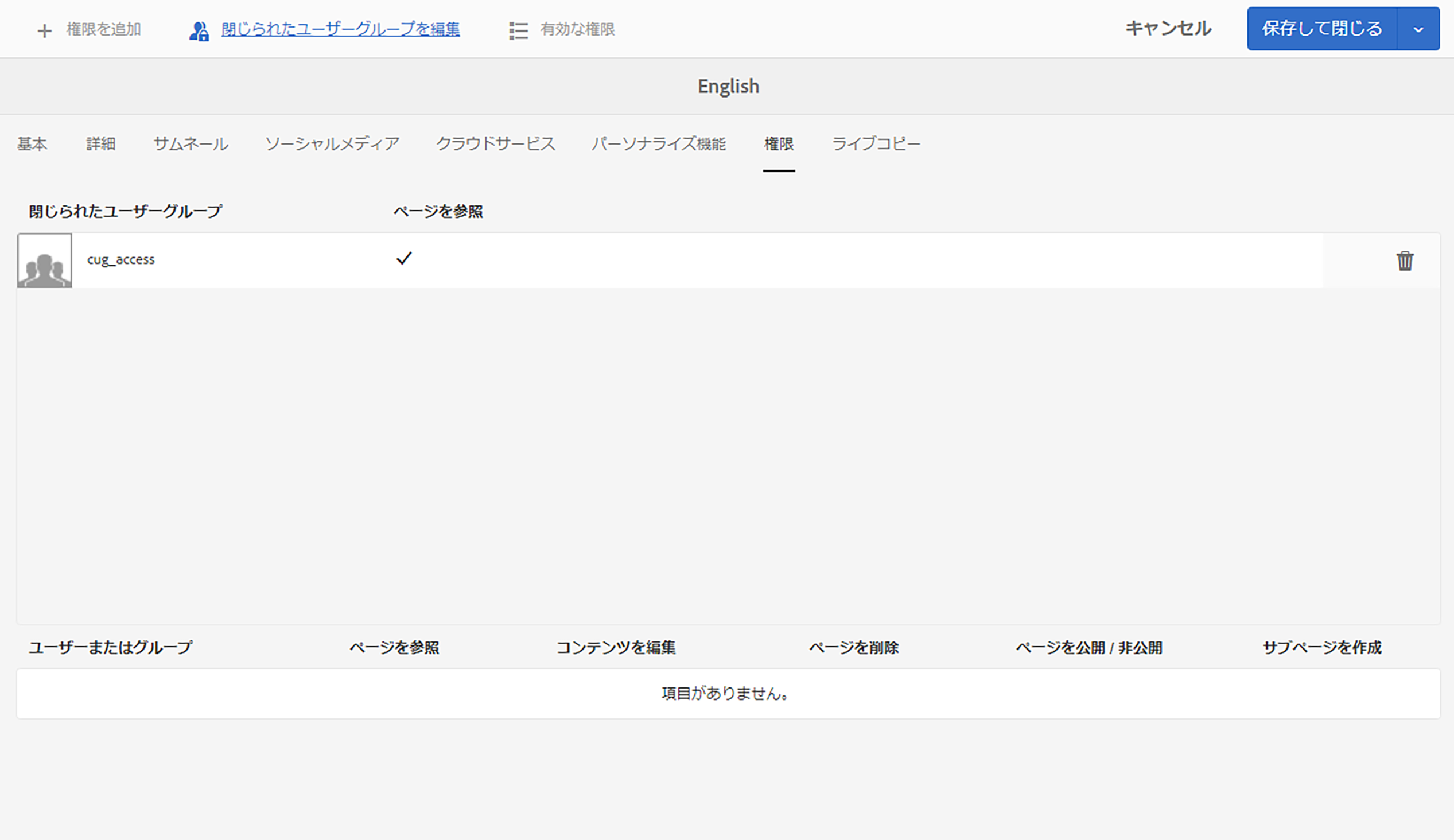Click the キャンセル button
Viewport: 1454px width, 840px height.
1168,28
